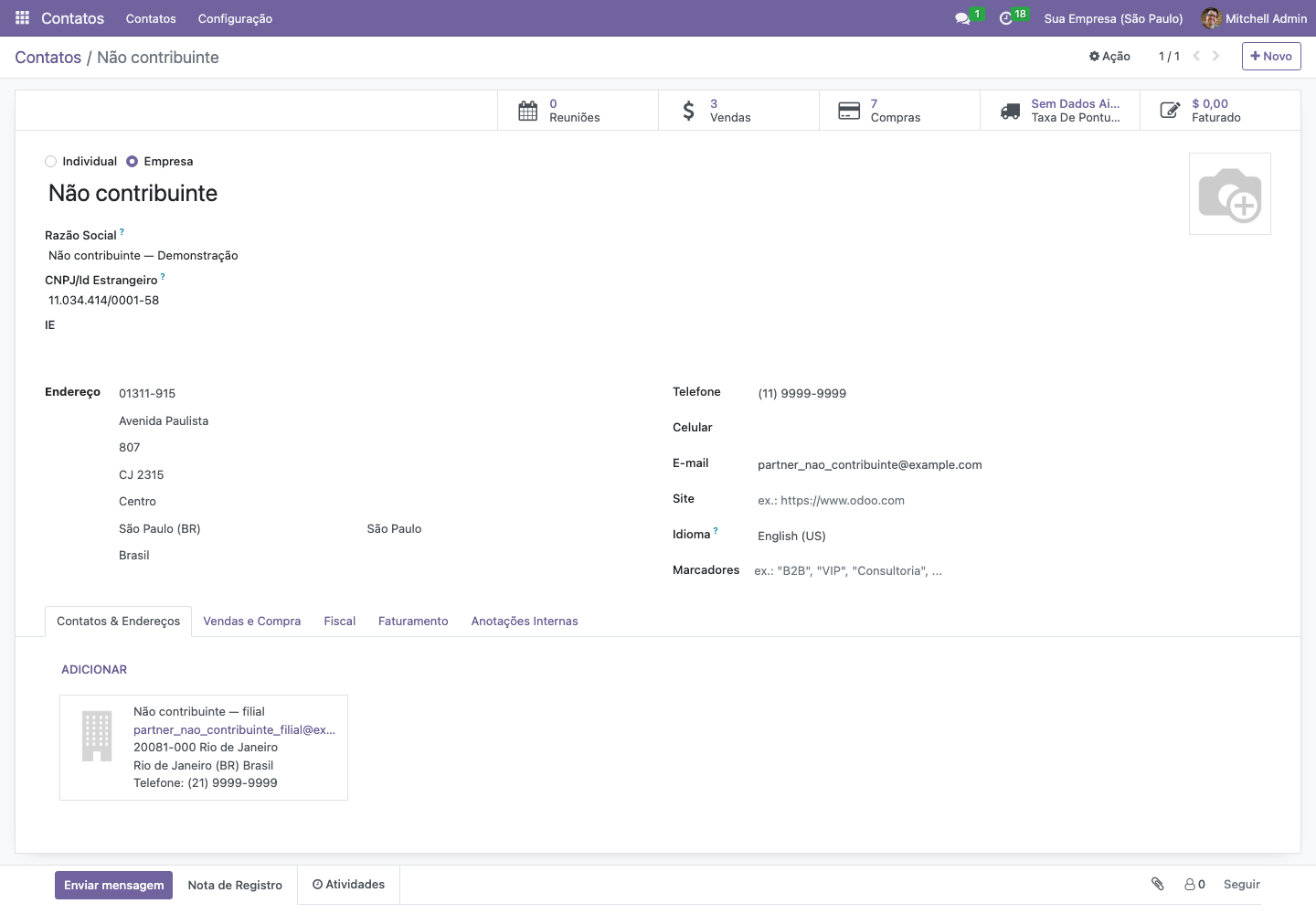The image size is (1316, 914).
Task: Click the Reuniões calendar icon
Action: (528, 111)
